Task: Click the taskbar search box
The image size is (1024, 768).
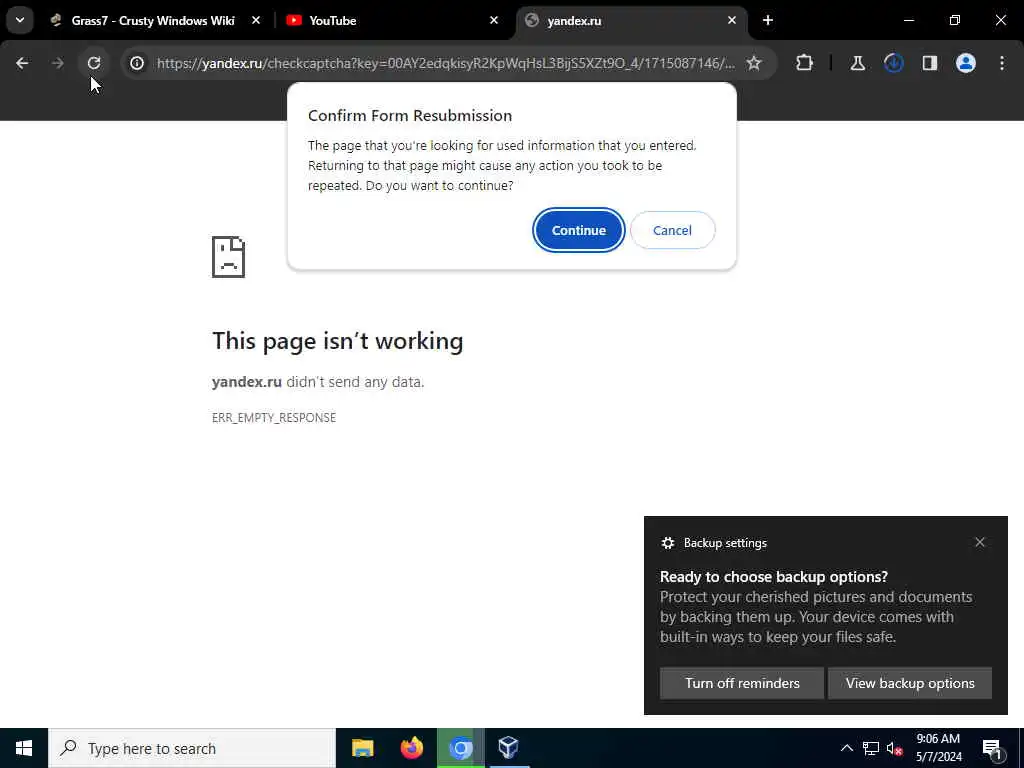Action: 192,748
